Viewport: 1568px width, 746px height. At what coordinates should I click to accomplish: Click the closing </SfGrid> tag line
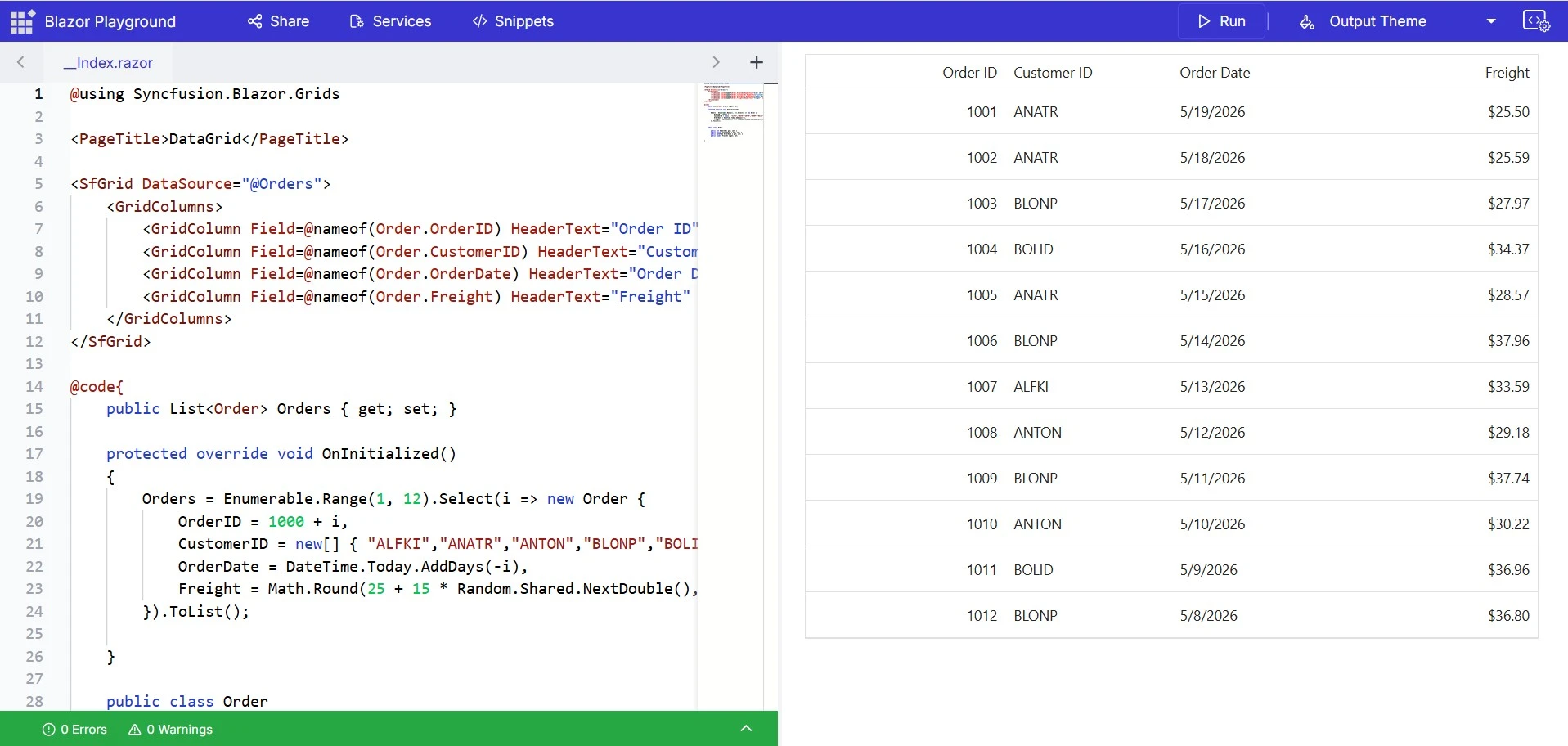click(110, 341)
